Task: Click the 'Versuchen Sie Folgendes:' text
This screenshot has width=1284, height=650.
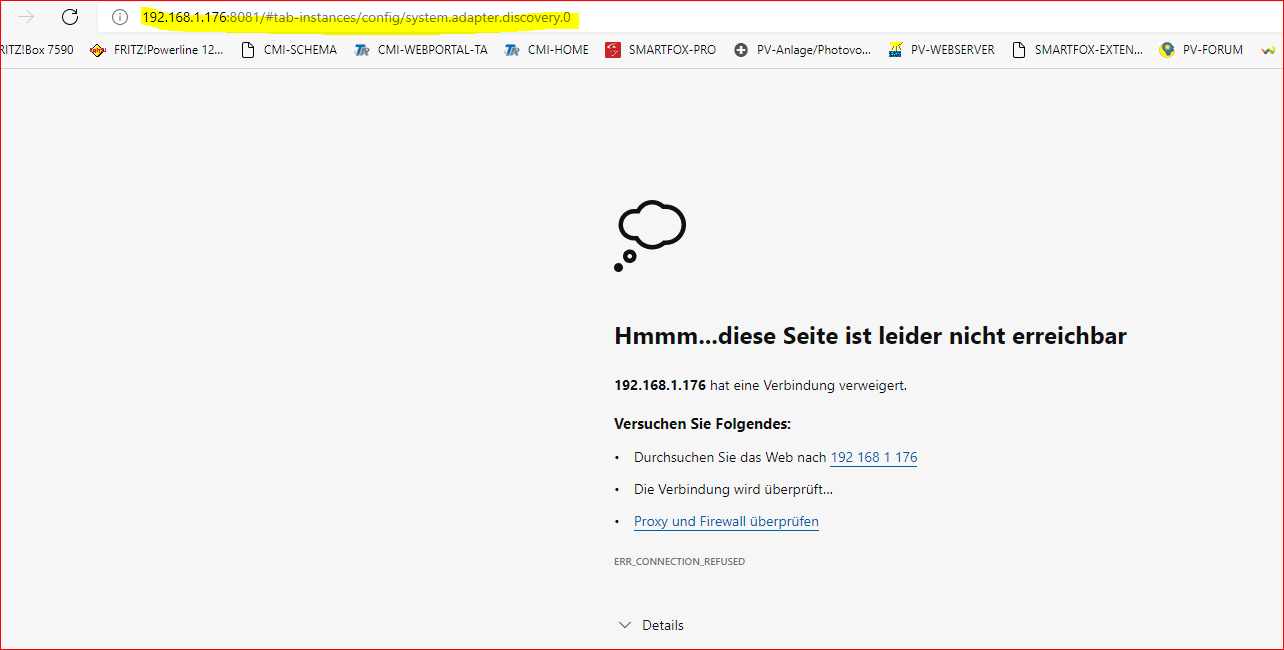Action: pos(702,424)
